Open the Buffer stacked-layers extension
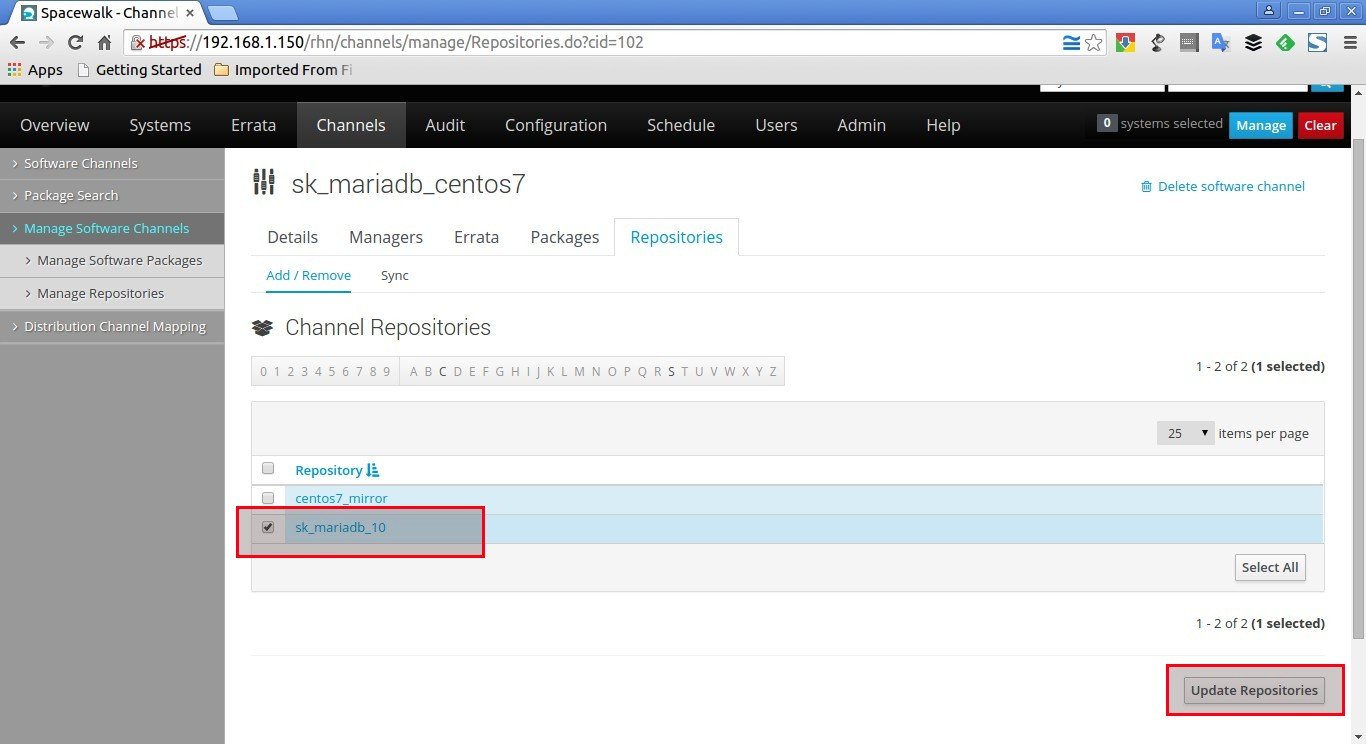Image resolution: width=1366 pixels, height=744 pixels. [x=1253, y=43]
